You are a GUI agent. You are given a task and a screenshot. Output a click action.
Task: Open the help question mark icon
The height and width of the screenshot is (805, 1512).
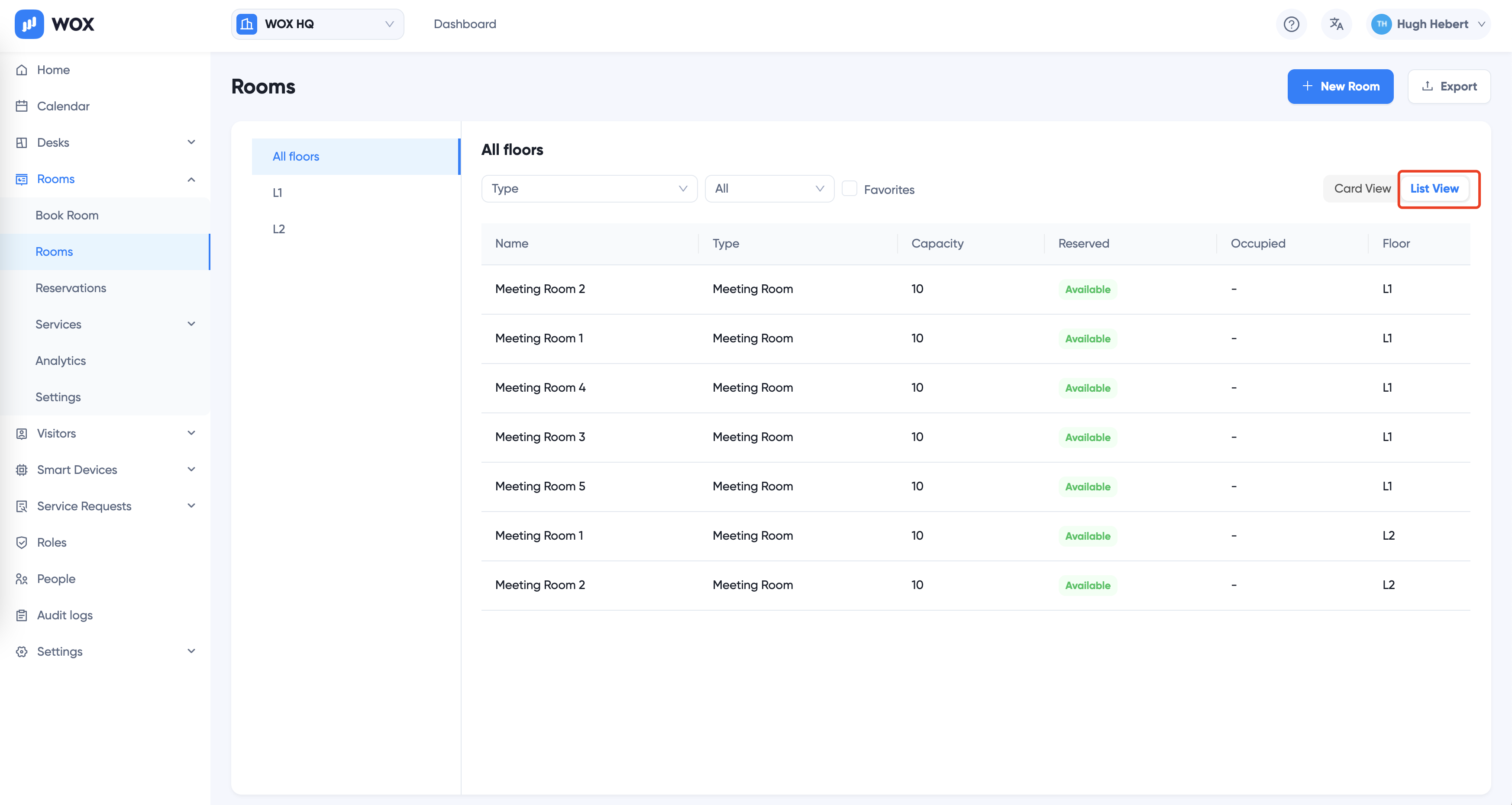pos(1291,24)
